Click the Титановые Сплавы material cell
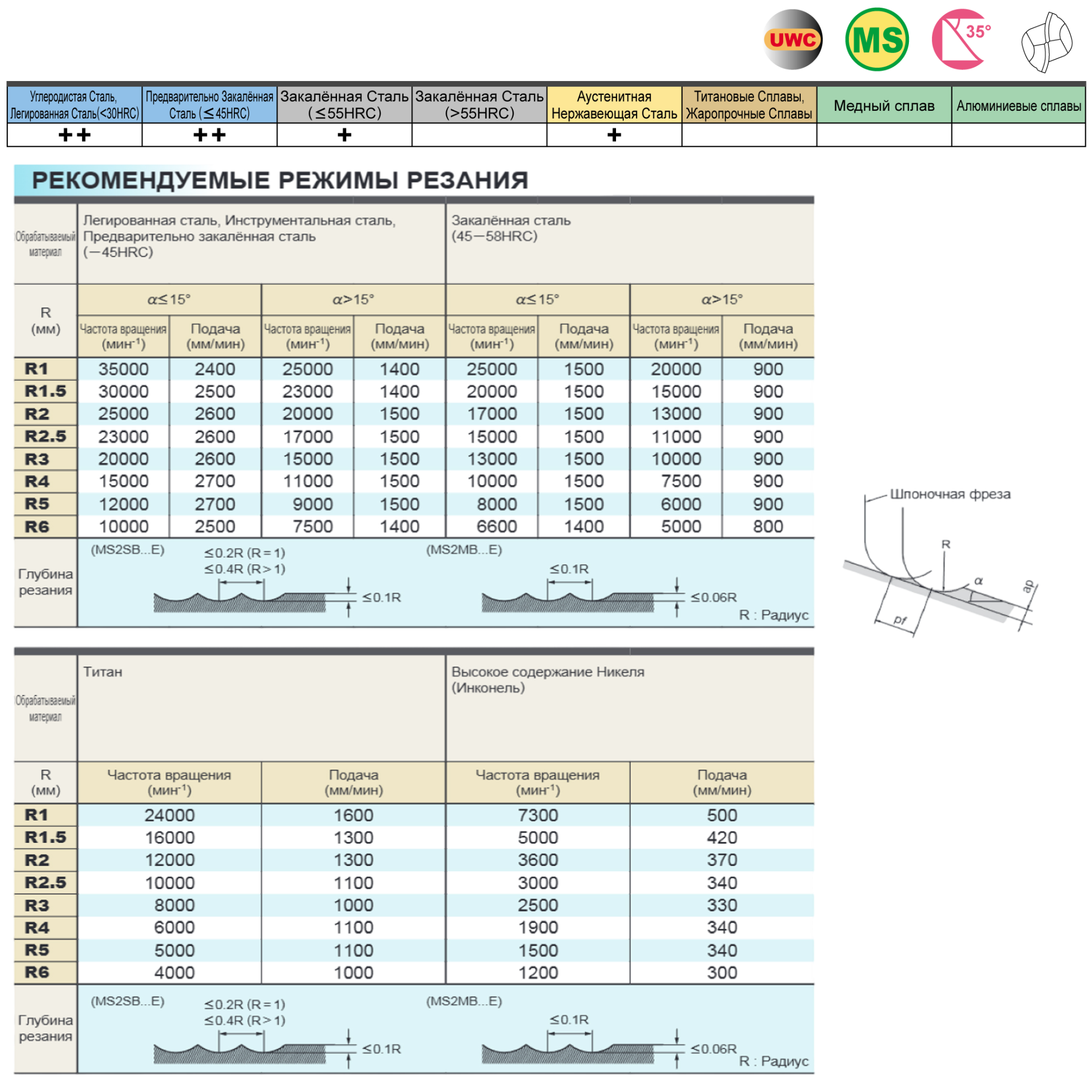Image resolution: width=1092 pixels, height=1092 pixels. tap(749, 105)
